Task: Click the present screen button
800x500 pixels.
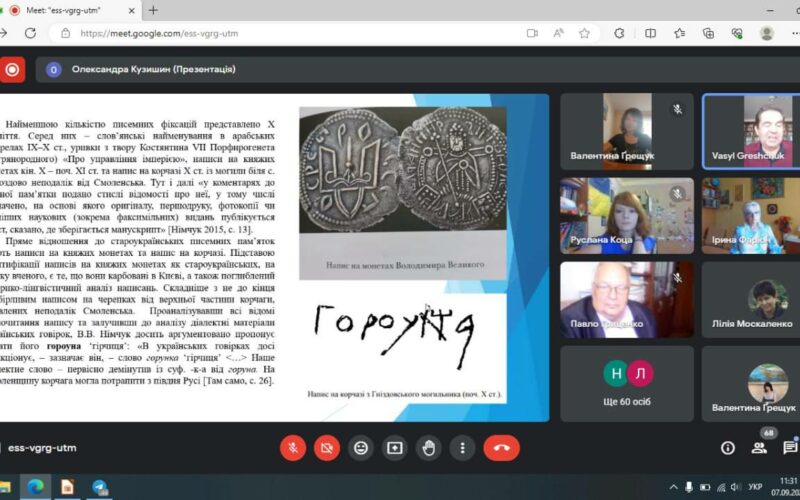Action: [395, 447]
